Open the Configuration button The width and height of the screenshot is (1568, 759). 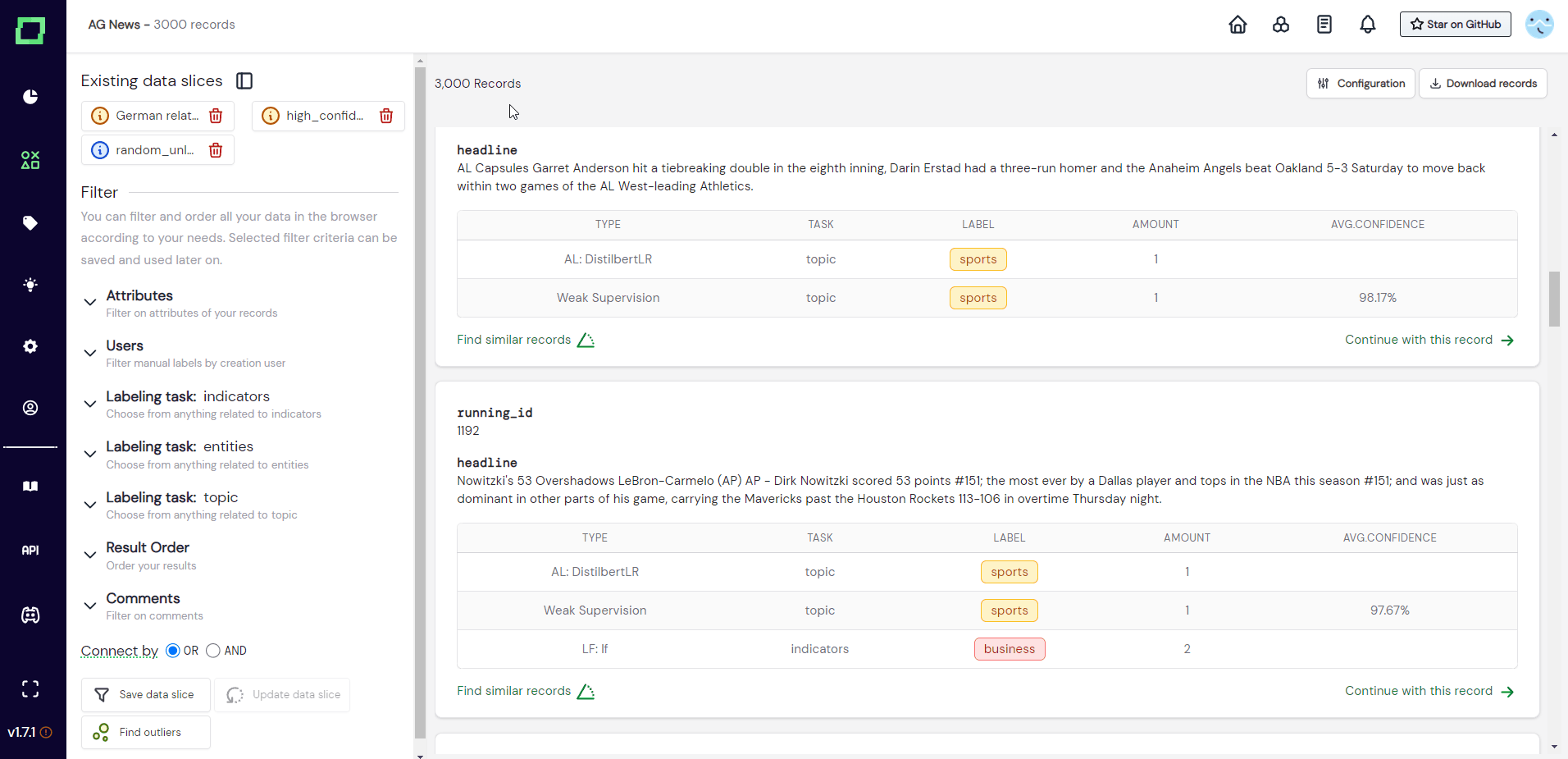1361,84
